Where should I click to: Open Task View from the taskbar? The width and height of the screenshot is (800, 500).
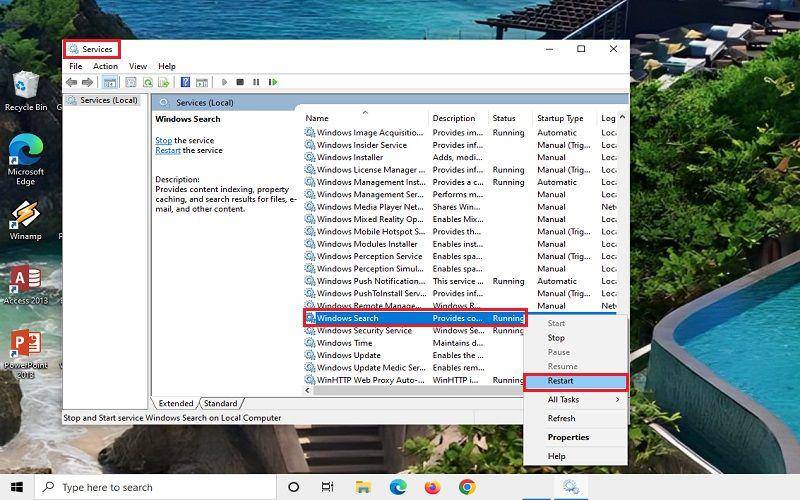[328, 487]
